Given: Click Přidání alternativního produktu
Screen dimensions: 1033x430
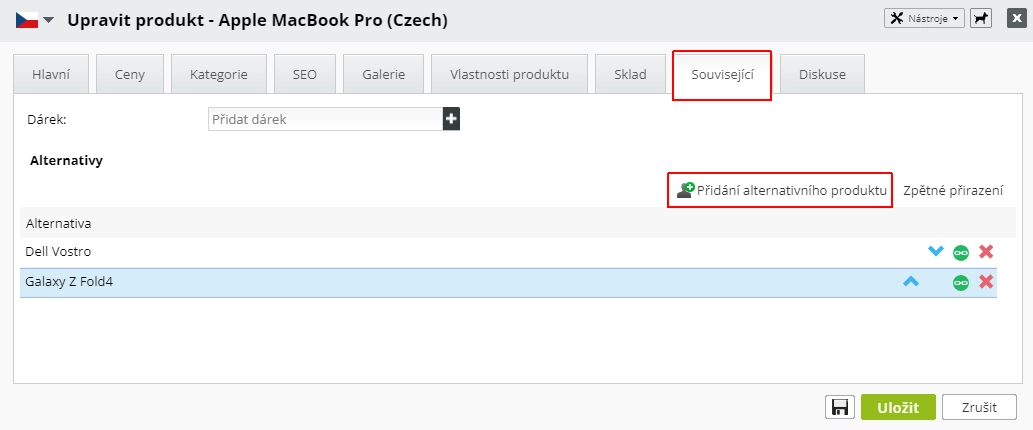Looking at the screenshot, I should [x=781, y=190].
